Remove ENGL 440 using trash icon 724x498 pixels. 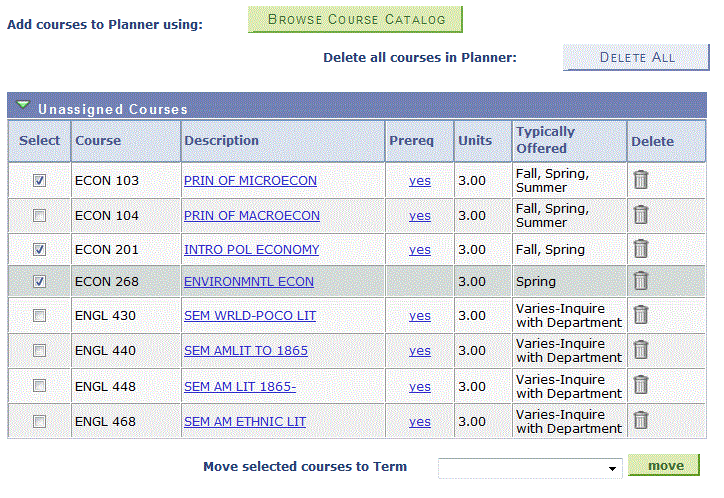click(641, 350)
